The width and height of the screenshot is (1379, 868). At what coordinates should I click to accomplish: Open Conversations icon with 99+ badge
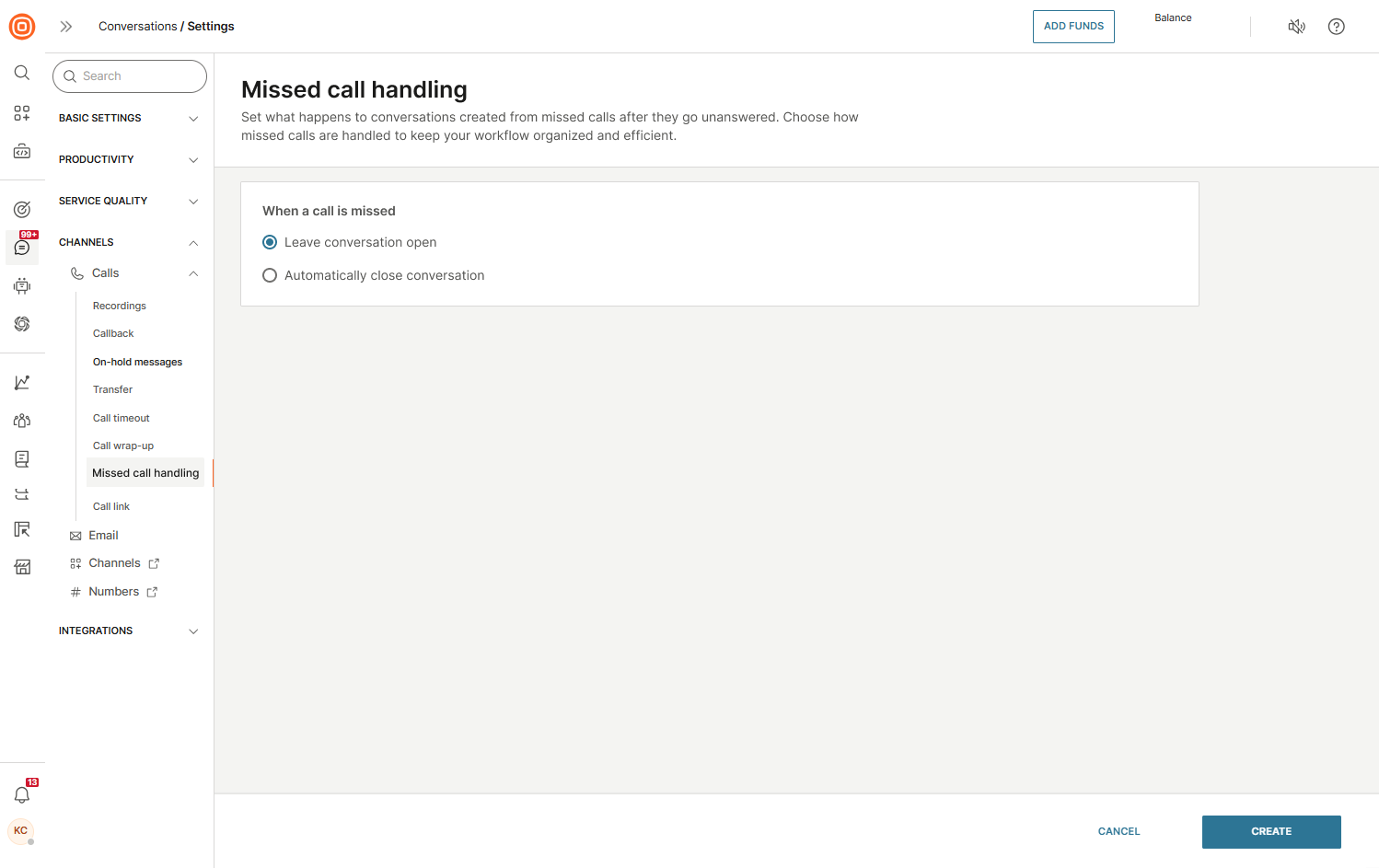(22, 248)
